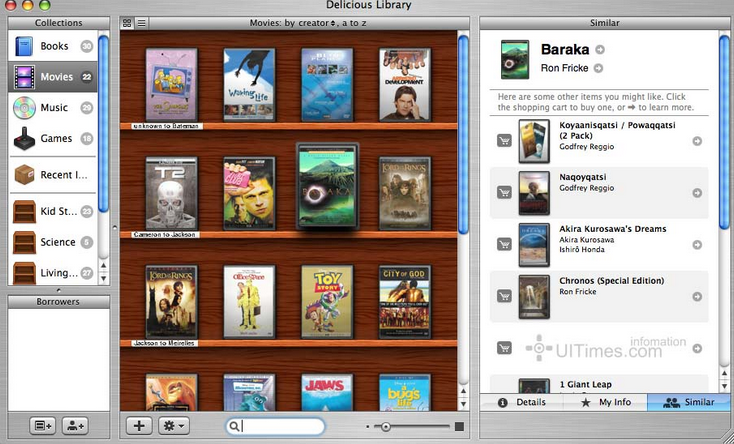Open the Games joystick collection
This screenshot has width=734, height=444.
[52, 138]
